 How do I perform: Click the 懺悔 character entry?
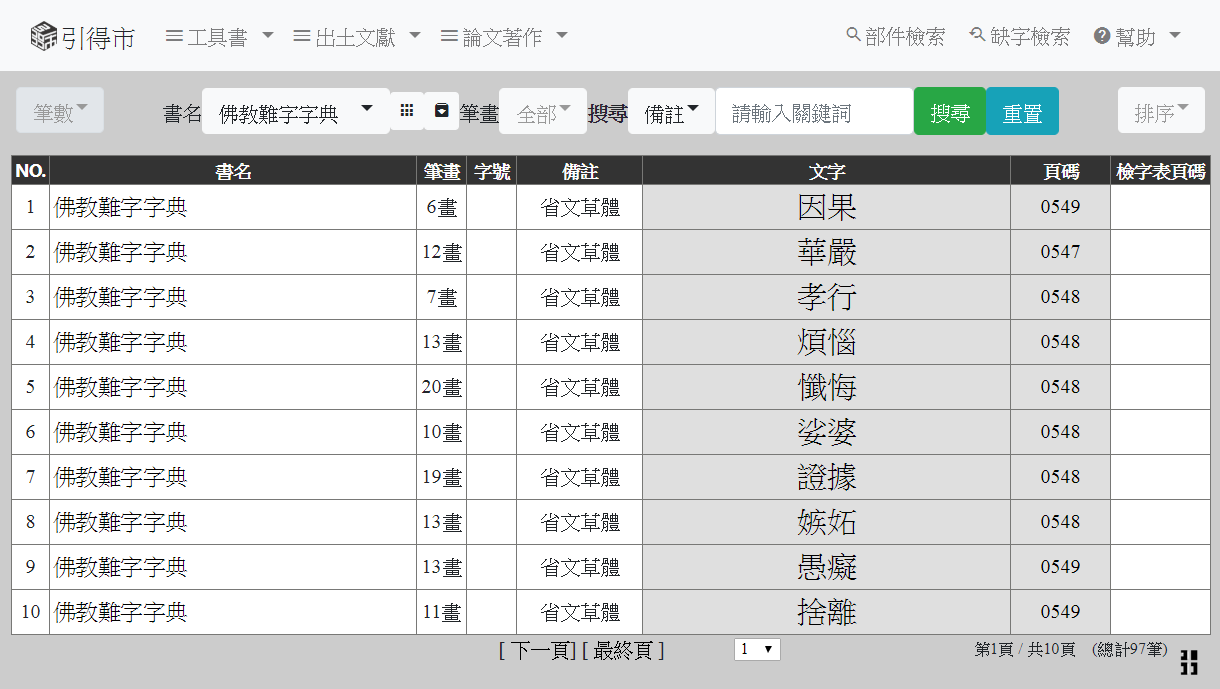tap(827, 387)
